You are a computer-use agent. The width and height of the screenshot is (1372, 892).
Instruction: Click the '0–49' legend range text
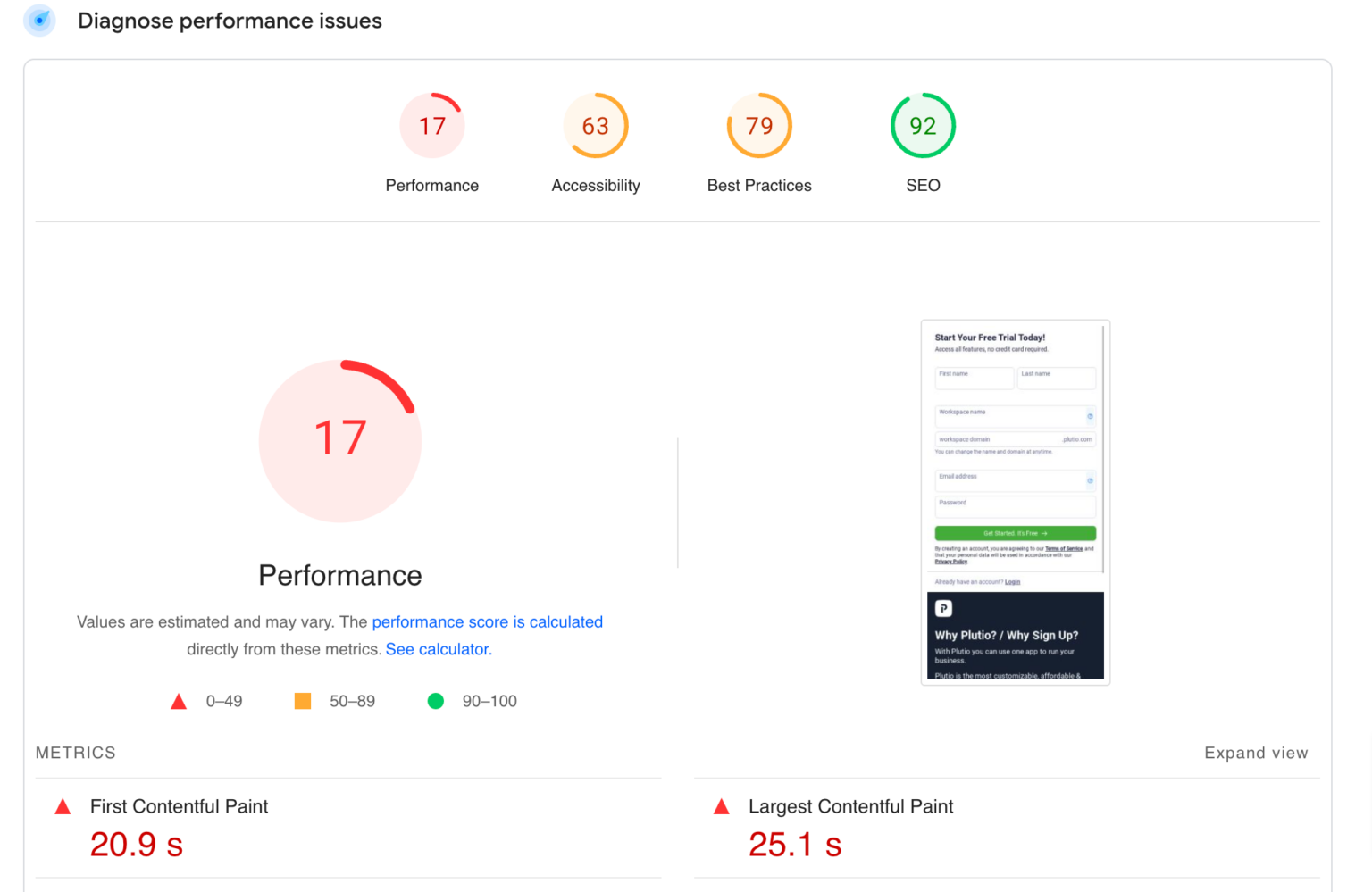click(224, 701)
